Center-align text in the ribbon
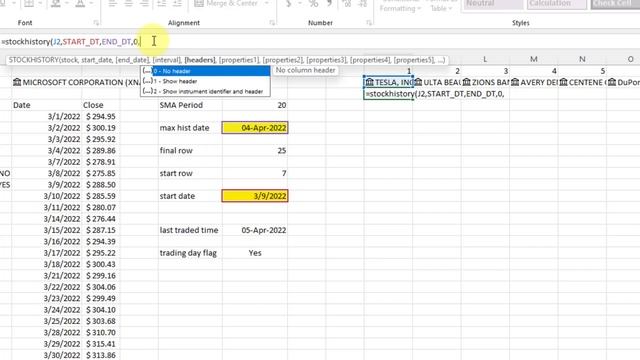Image resolution: width=640 pixels, height=360 pixels. point(128,4)
